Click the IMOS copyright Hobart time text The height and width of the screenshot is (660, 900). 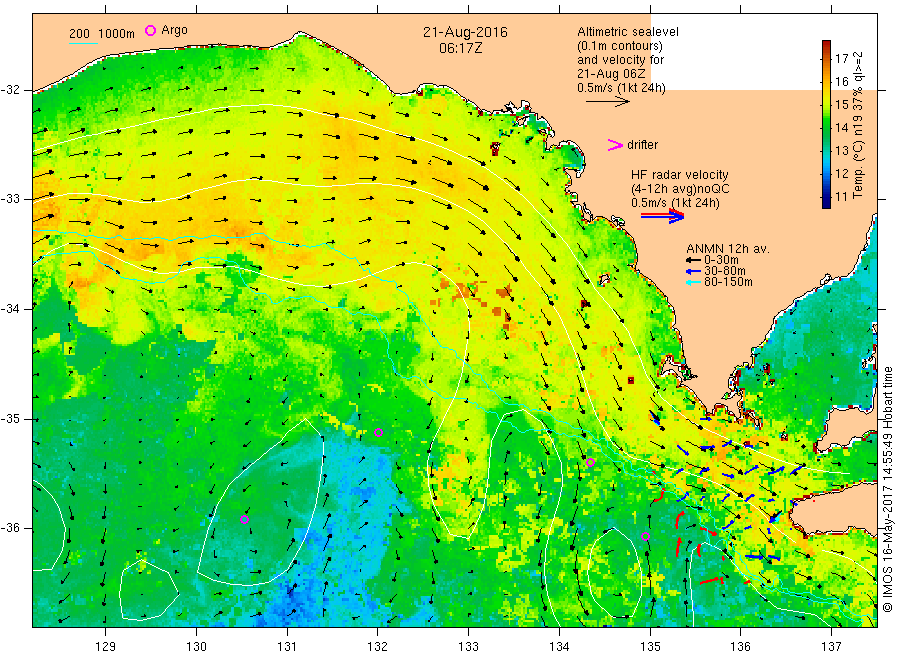[x=888, y=490]
